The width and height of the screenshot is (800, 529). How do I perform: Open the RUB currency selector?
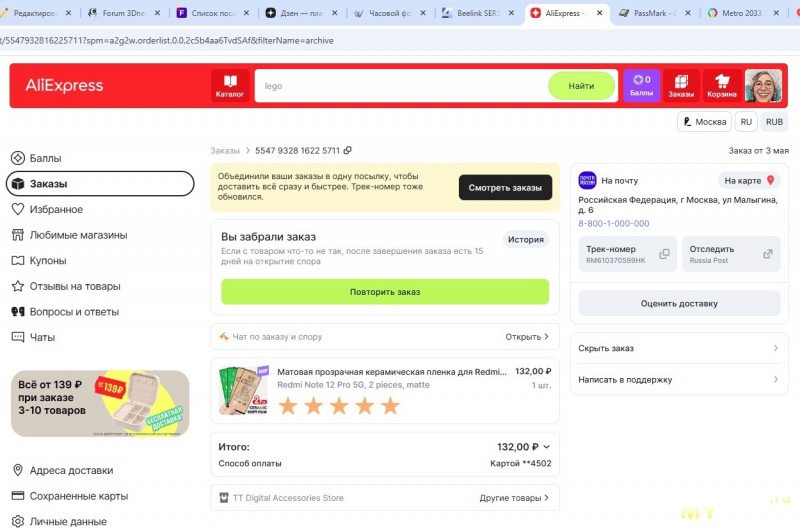point(774,122)
